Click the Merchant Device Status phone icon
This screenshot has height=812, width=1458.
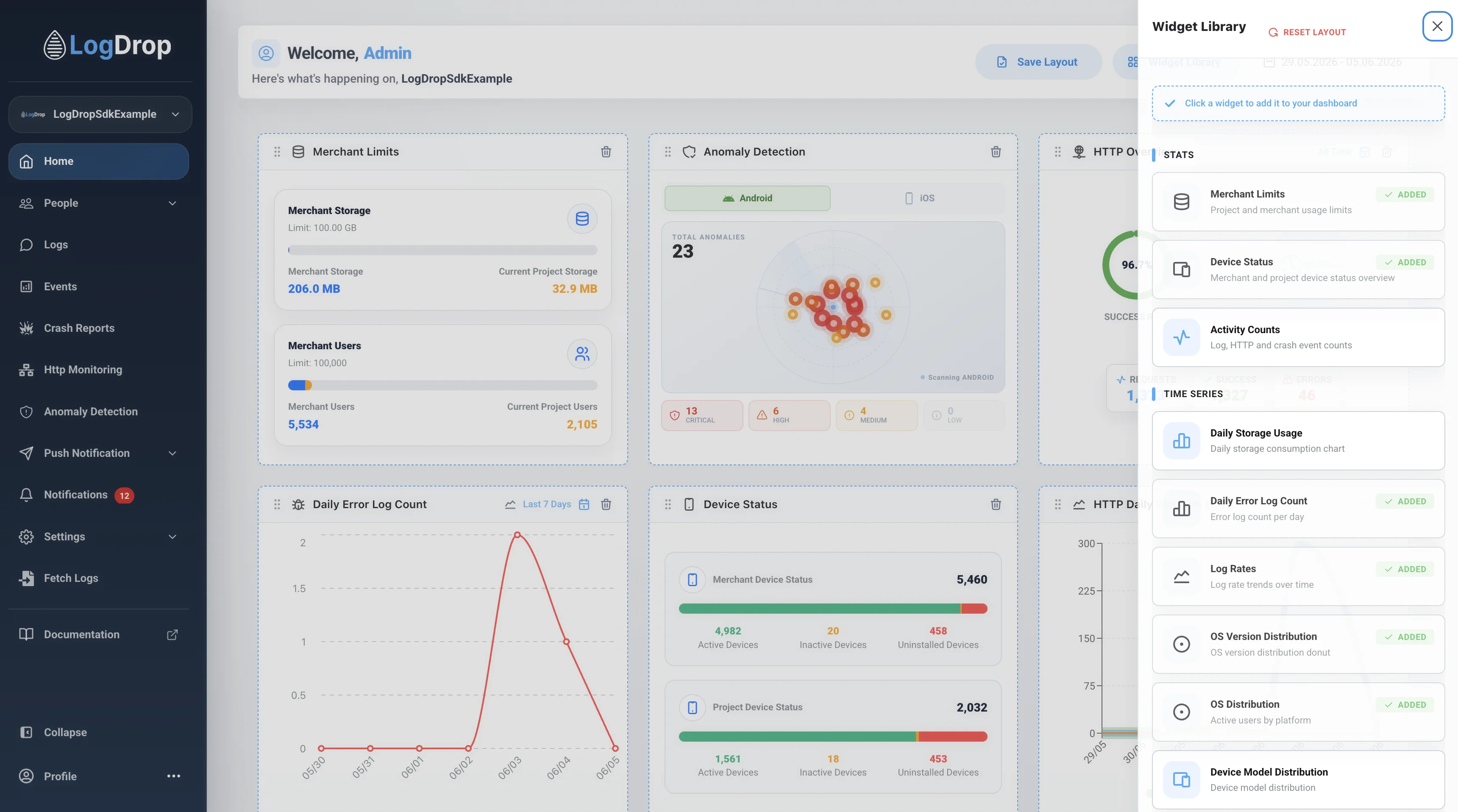click(692, 579)
